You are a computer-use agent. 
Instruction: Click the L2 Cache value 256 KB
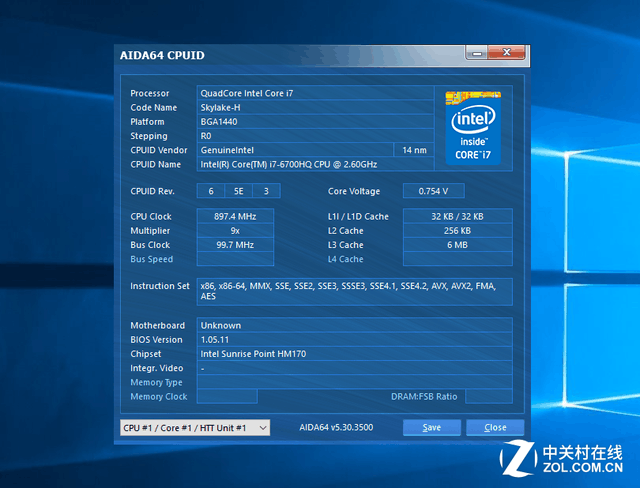(x=458, y=231)
